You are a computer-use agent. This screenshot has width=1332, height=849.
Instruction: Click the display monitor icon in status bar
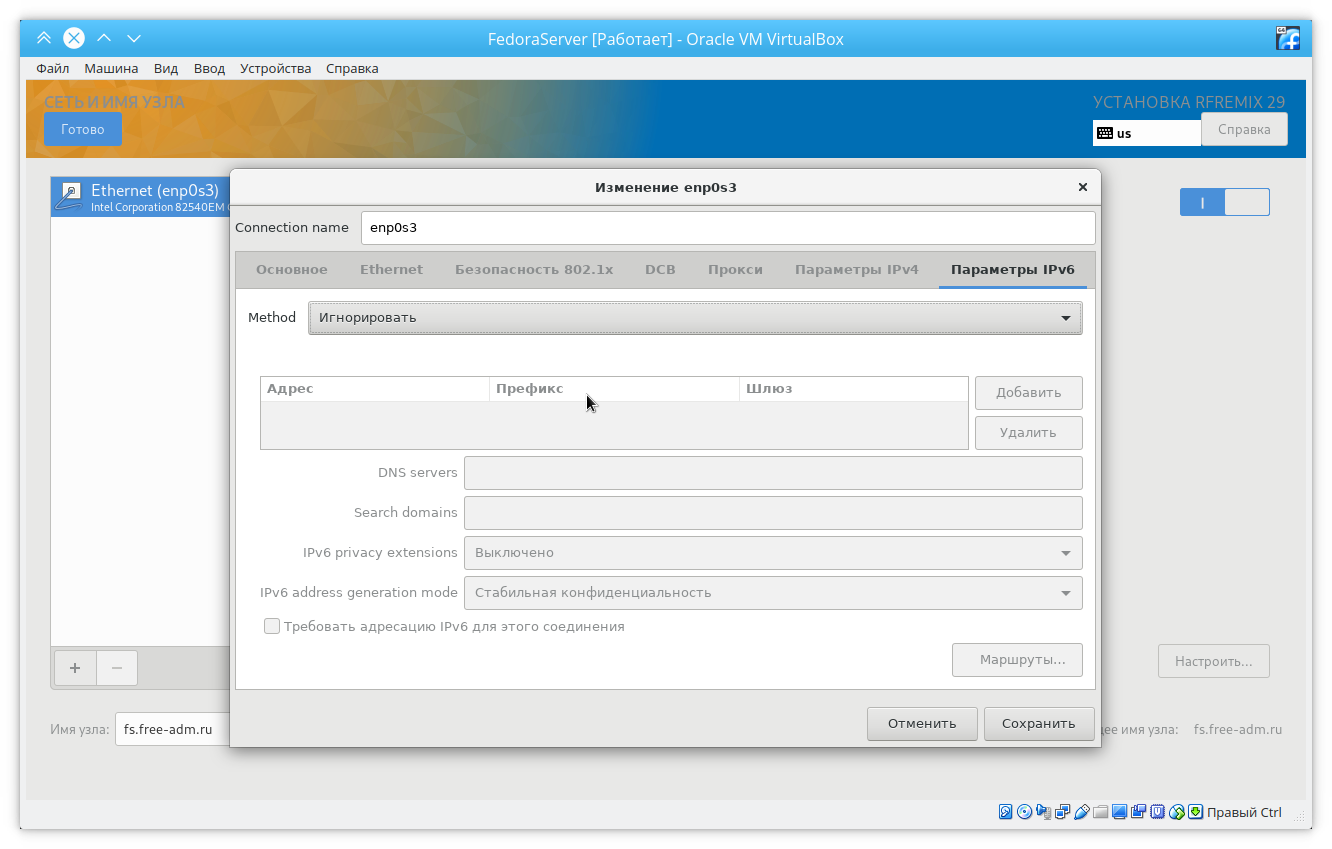coord(1120,812)
